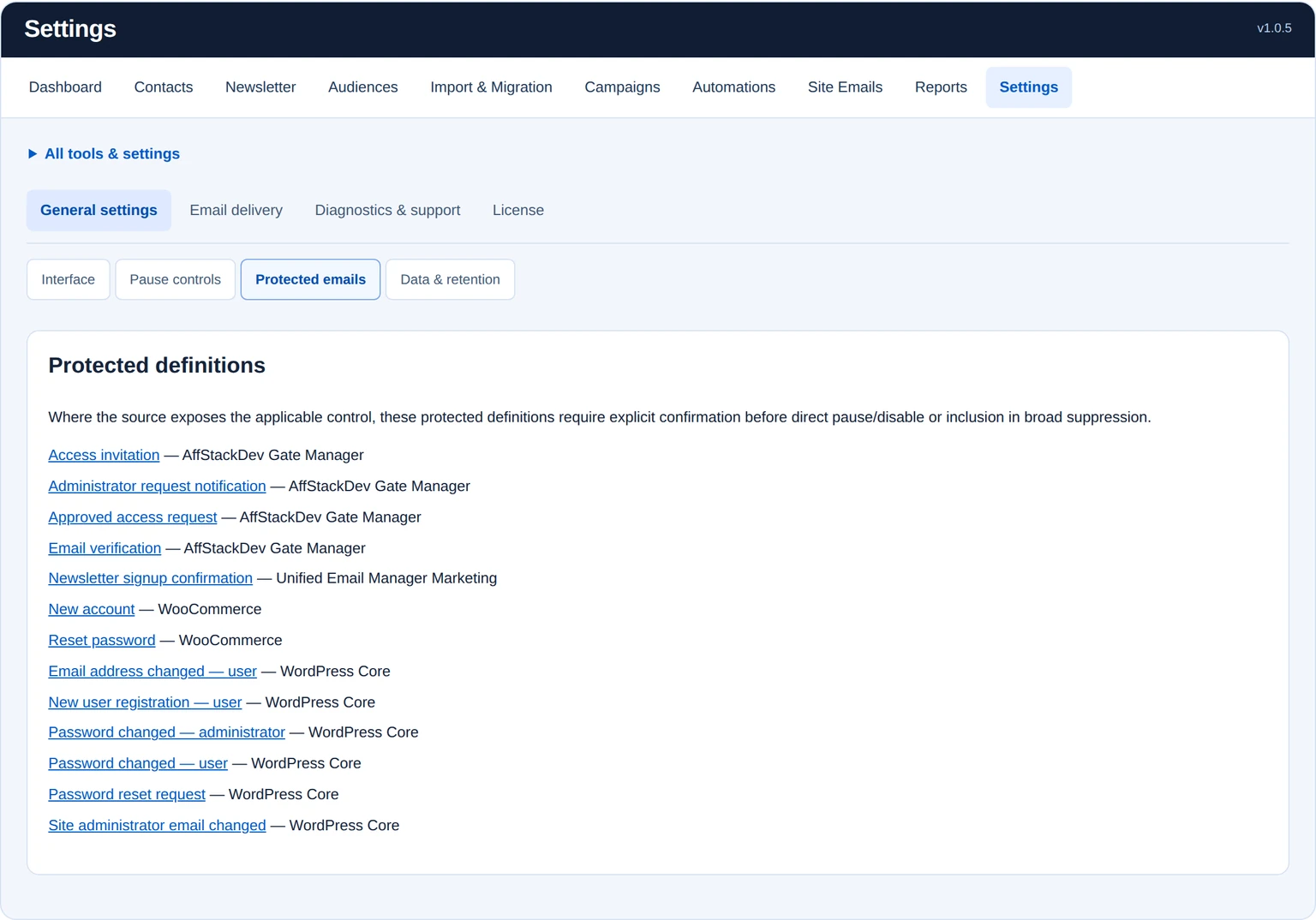Switch to the License sub-tab
This screenshot has height=920, width=1316.
point(518,211)
